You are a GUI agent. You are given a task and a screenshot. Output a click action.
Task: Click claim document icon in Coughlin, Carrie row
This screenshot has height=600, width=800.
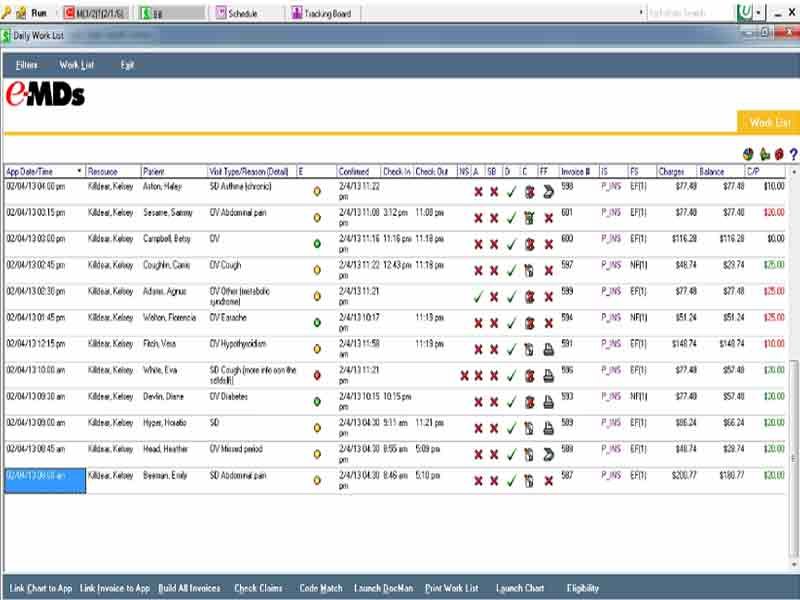529,271
